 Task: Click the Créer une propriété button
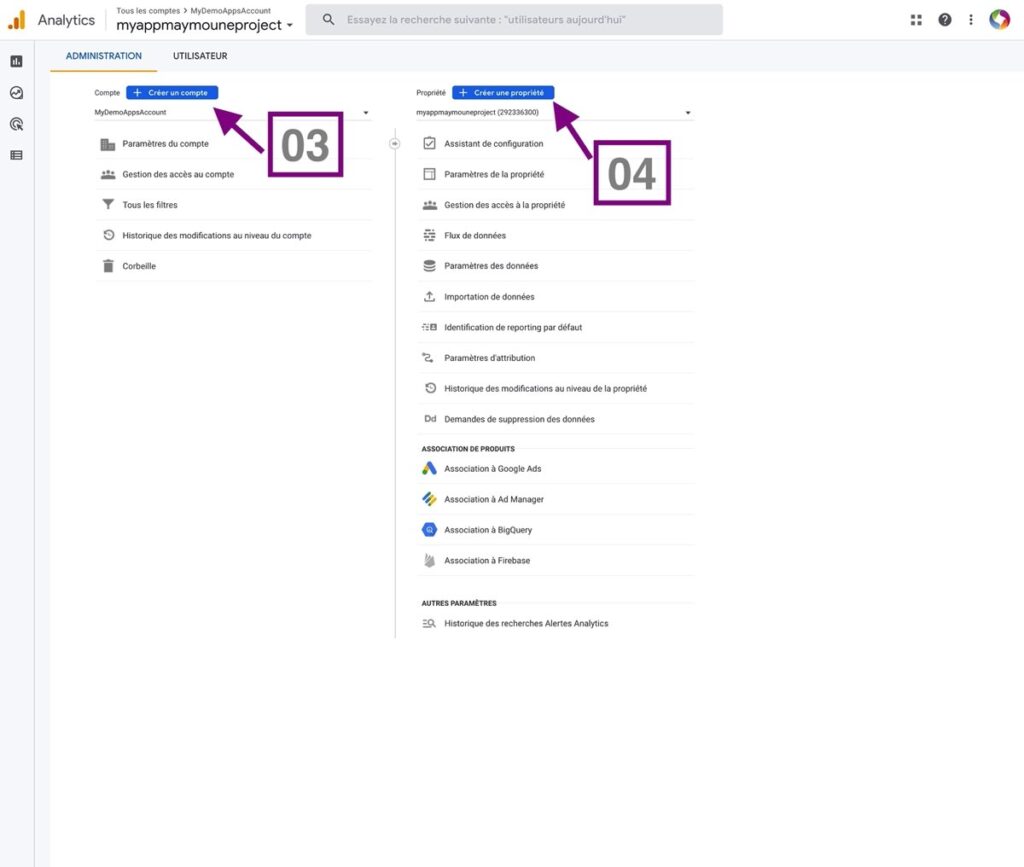(503, 93)
